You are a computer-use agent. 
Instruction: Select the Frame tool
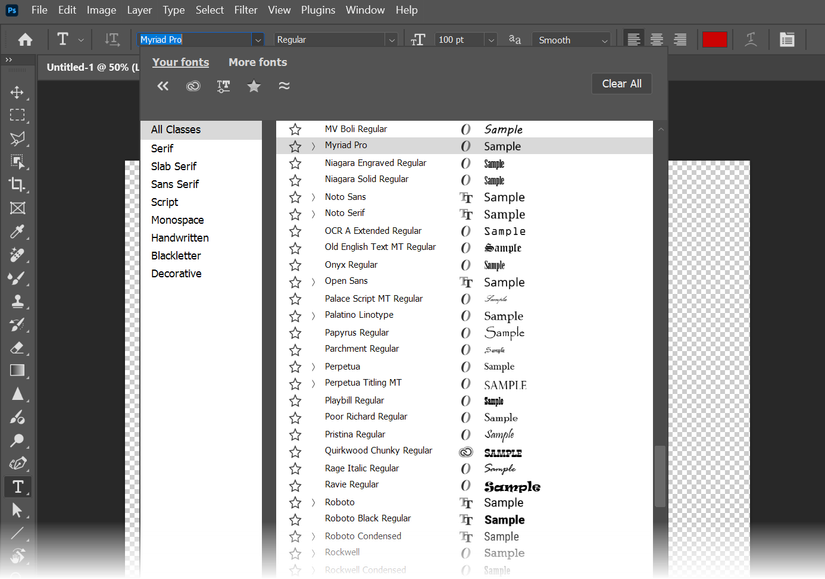[x=17, y=208]
